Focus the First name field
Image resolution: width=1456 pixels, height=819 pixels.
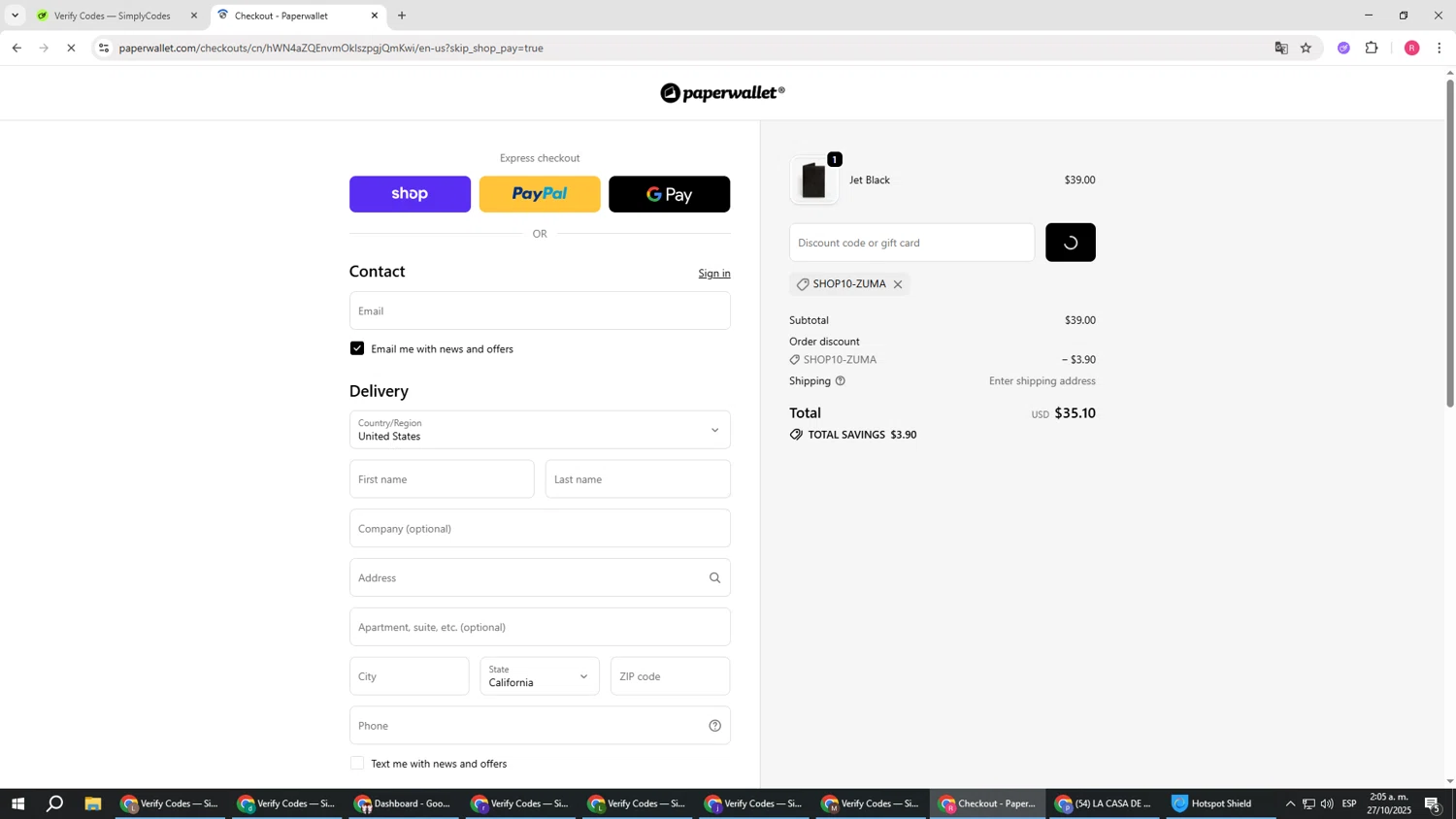(442, 479)
